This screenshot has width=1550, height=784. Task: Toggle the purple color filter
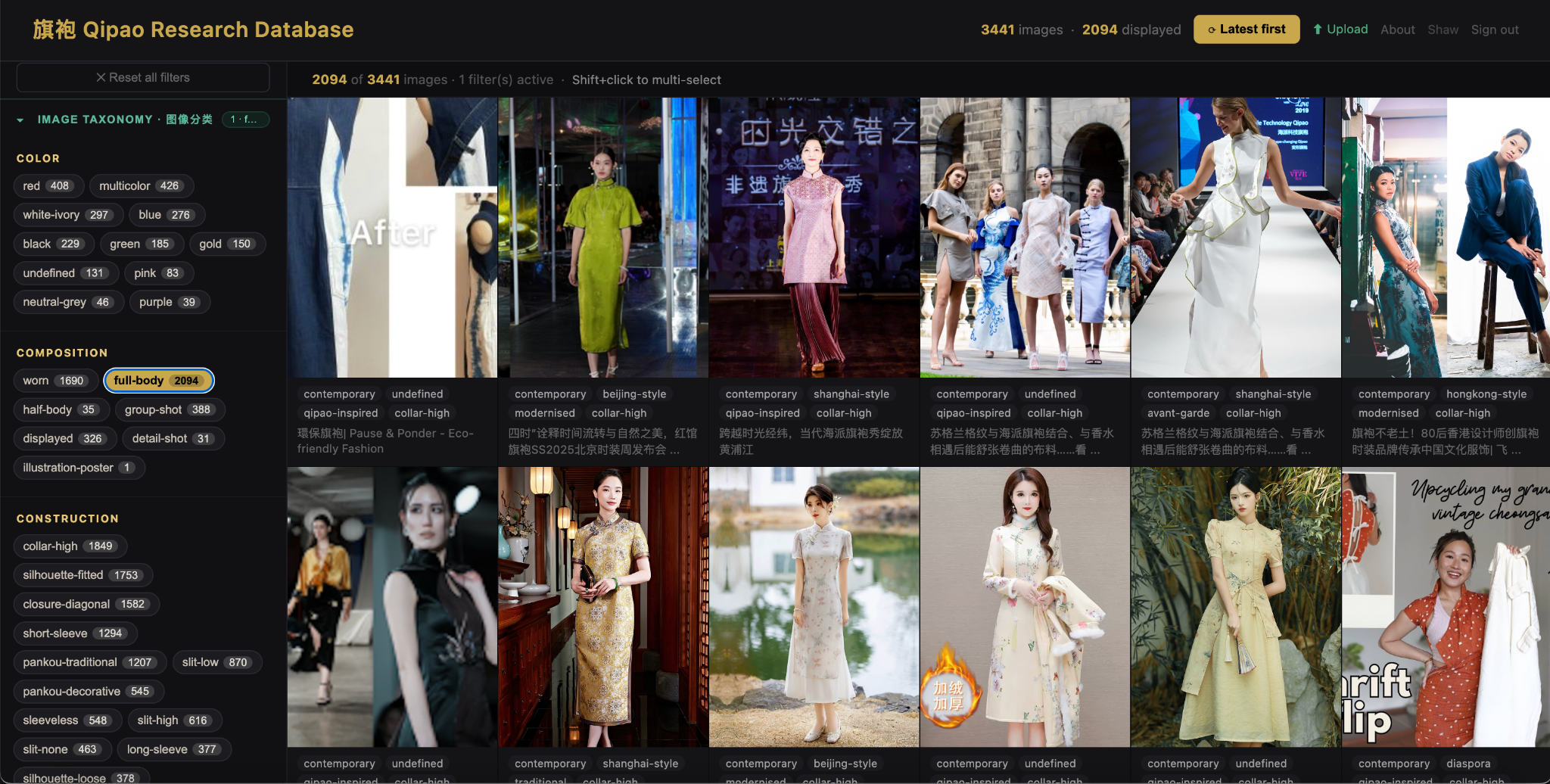coord(170,302)
